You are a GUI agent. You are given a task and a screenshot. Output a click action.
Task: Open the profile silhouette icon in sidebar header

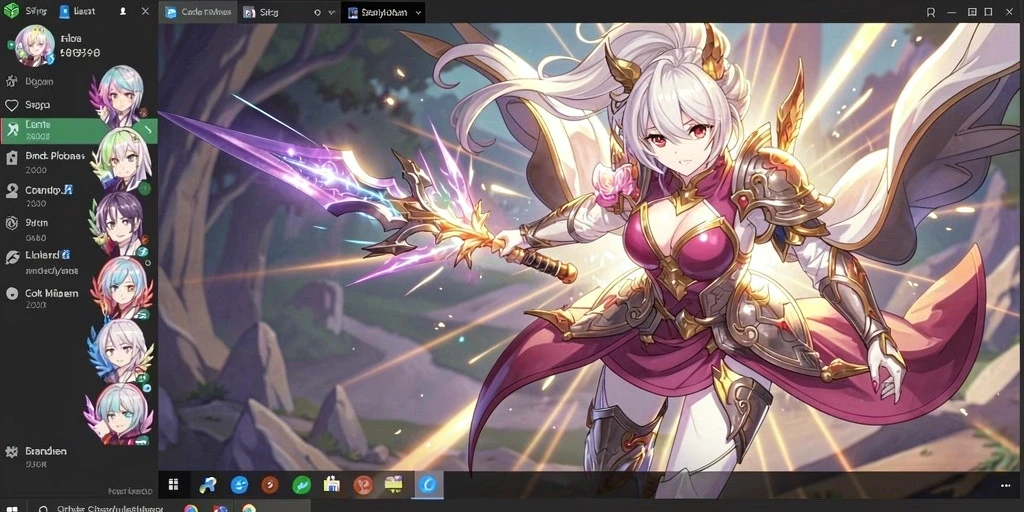123,11
